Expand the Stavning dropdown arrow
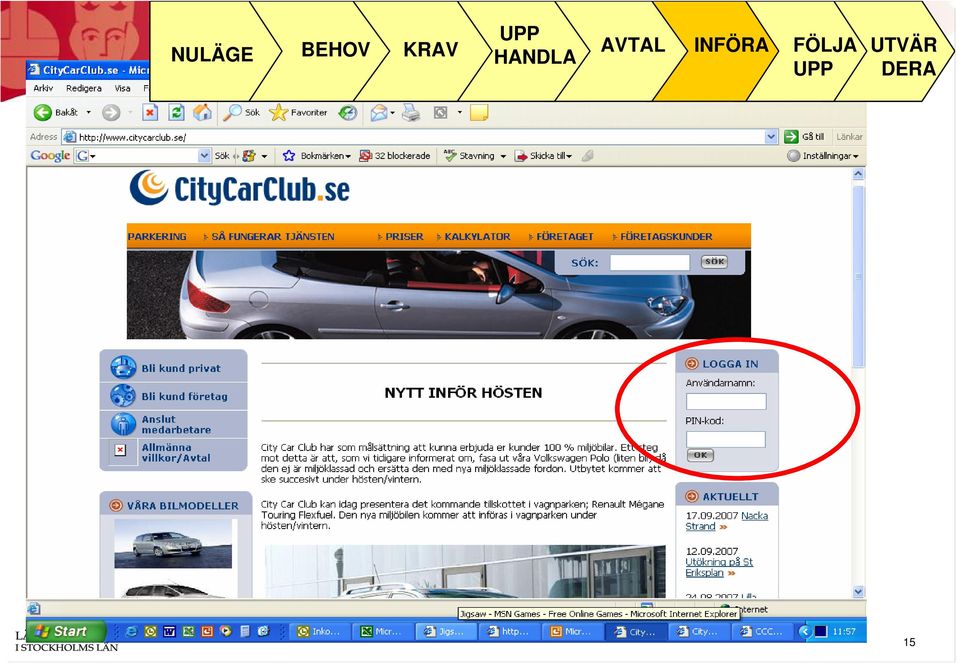The height and width of the screenshot is (663, 959). click(x=503, y=156)
